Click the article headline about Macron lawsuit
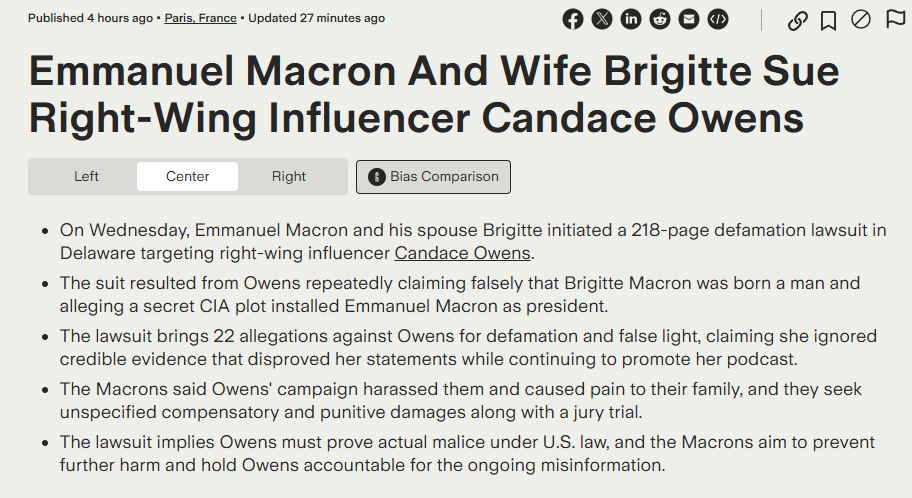912x498 pixels. 434,94
